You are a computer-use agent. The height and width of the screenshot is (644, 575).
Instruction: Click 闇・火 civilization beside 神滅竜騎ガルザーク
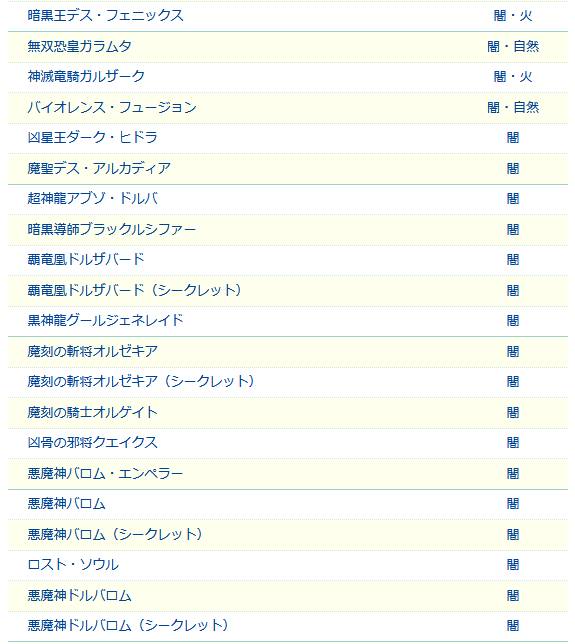513,76
